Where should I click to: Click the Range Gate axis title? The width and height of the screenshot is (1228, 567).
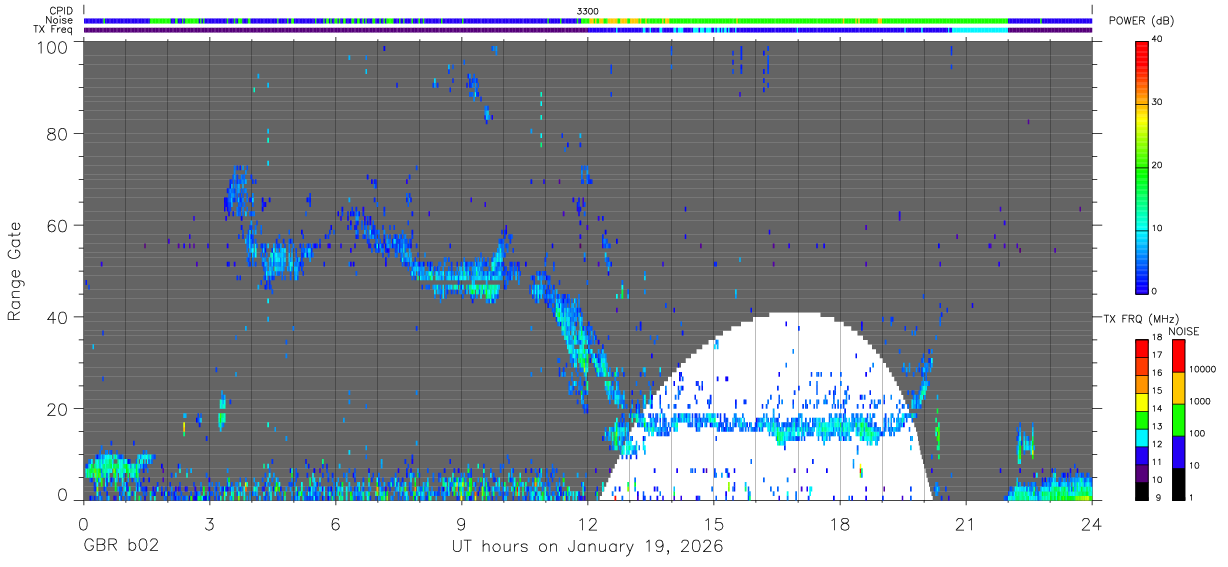pyautogui.click(x=15, y=272)
